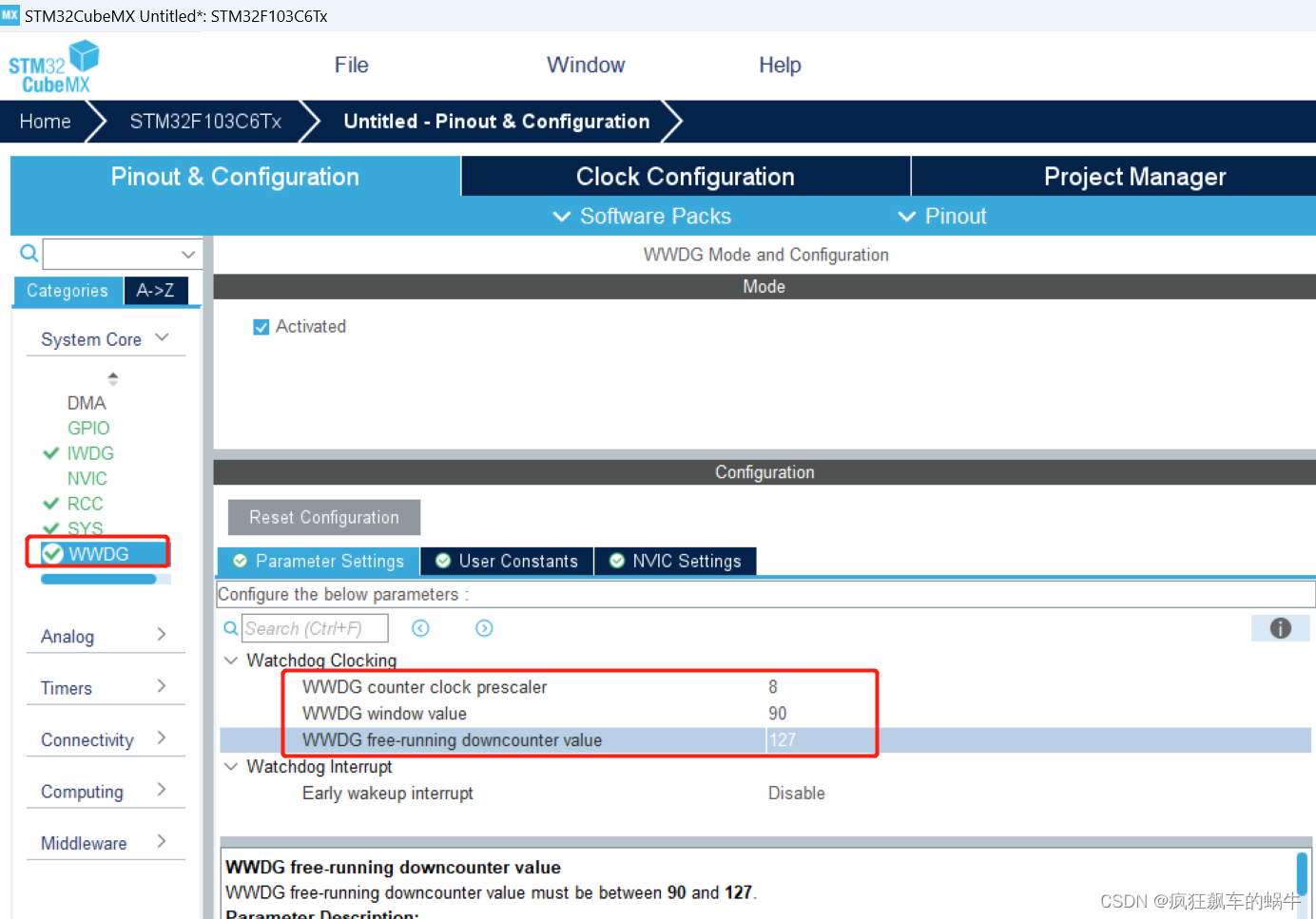This screenshot has height=919, width=1316.
Task: Select WWDG in System Core list
Action: tap(98, 554)
